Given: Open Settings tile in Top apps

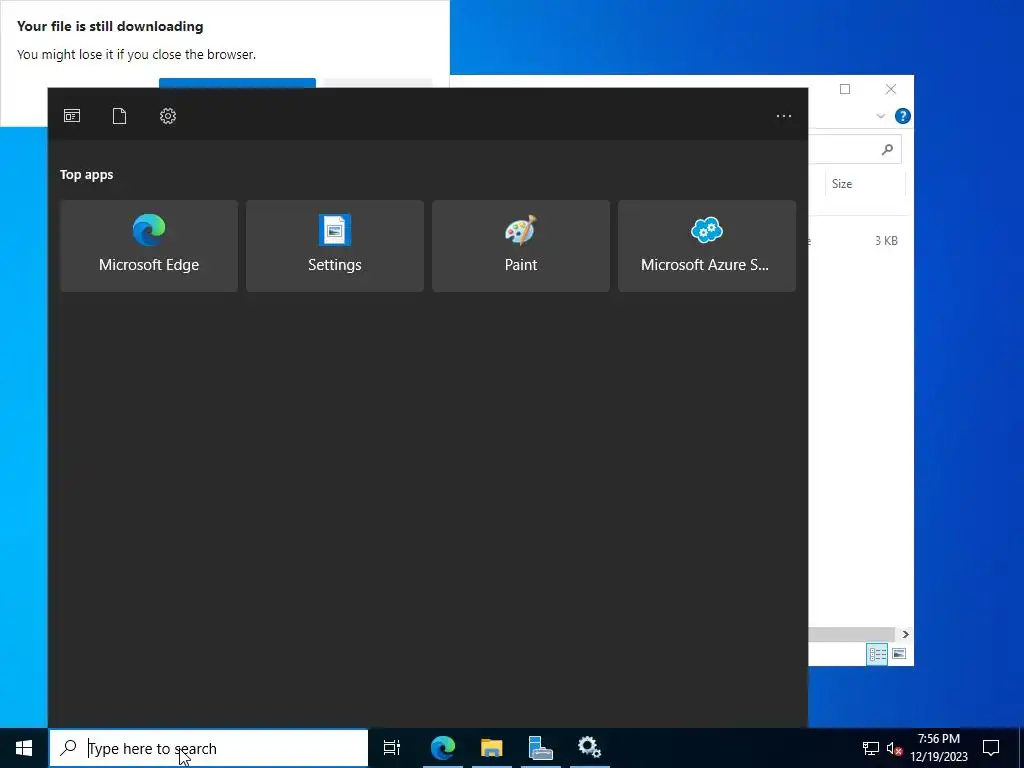Looking at the screenshot, I should 335,246.
